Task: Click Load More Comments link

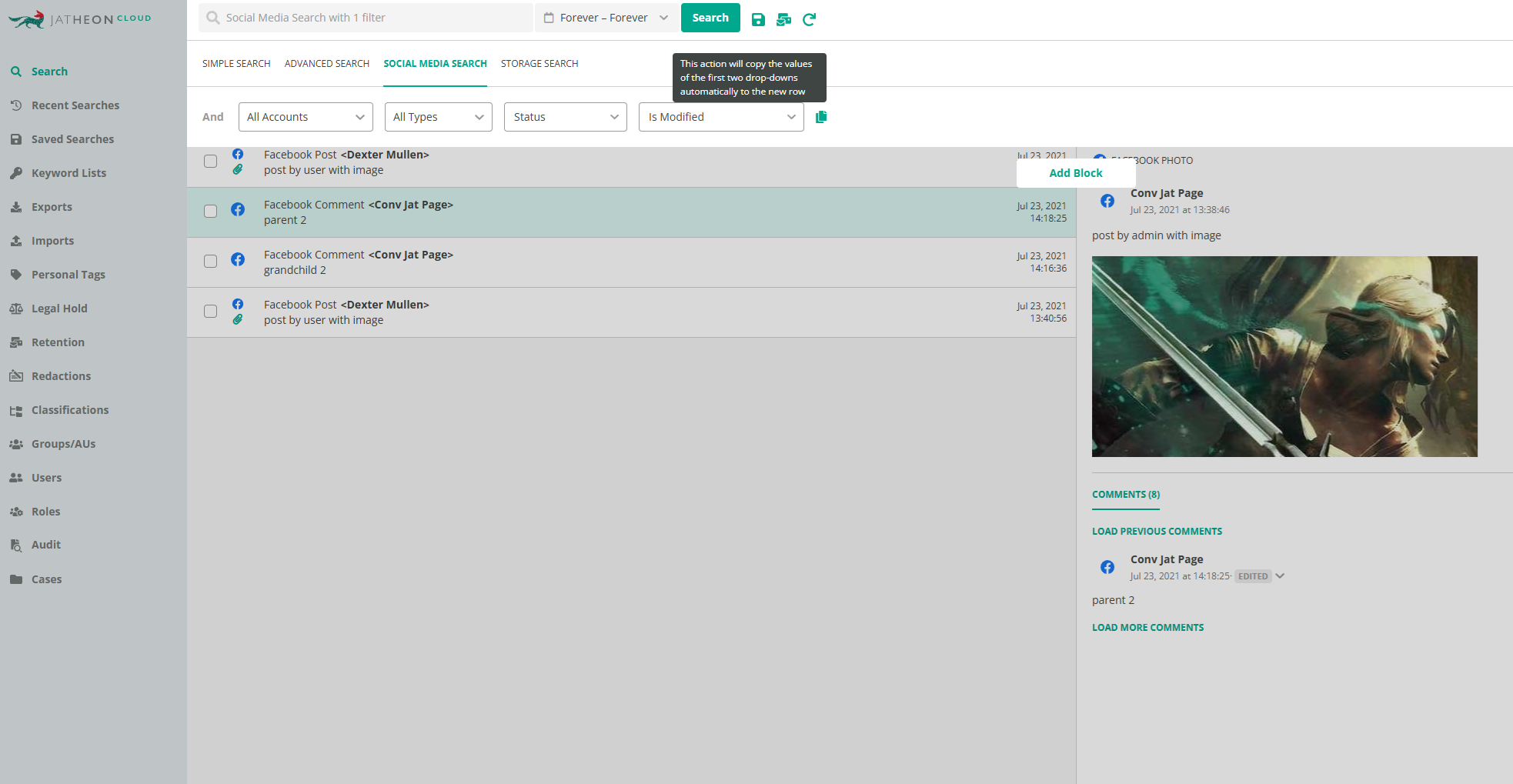Action: [x=1147, y=628]
